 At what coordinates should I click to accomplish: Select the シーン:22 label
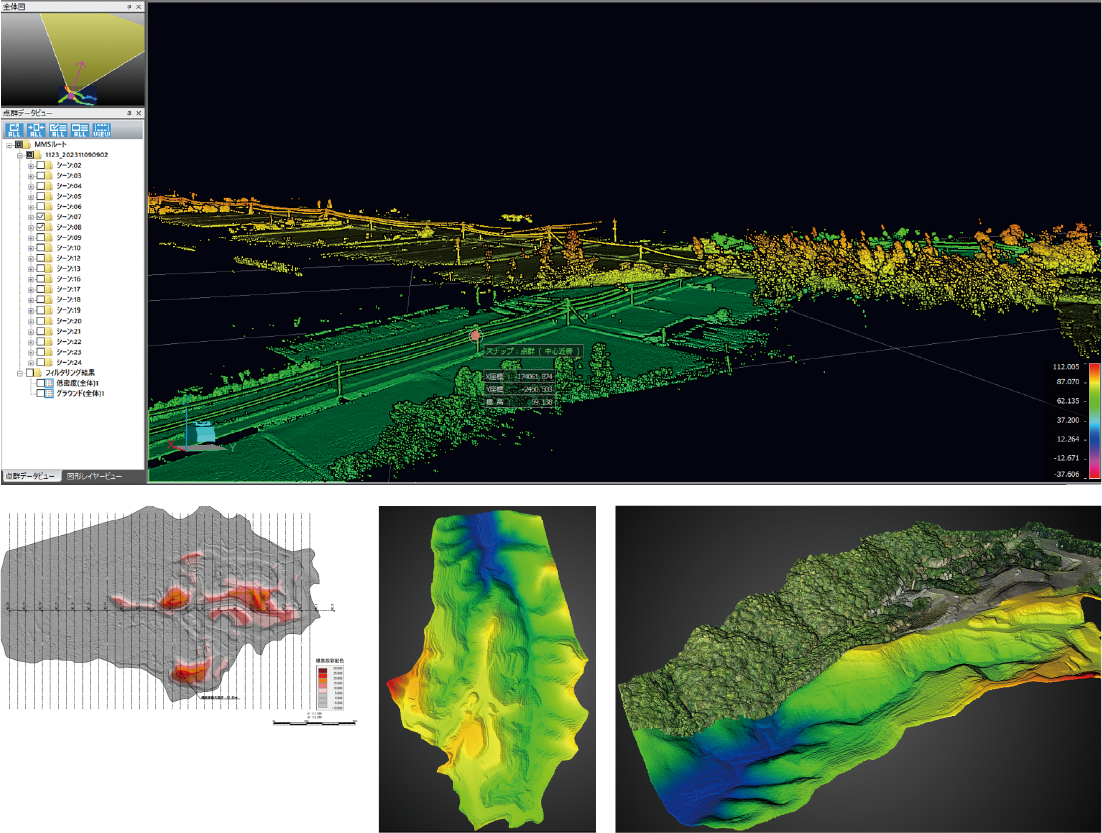tap(69, 342)
